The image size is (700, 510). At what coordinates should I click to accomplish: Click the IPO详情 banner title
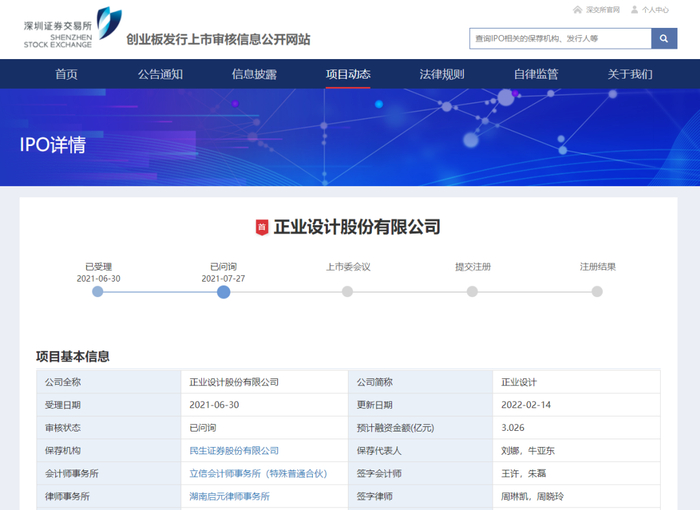pos(53,145)
